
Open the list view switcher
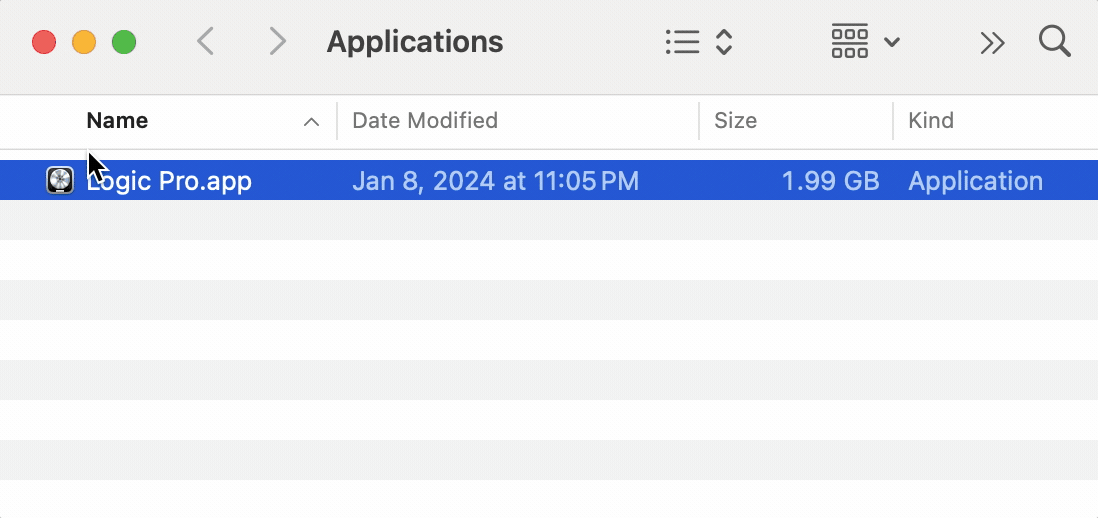pyautogui.click(x=698, y=43)
